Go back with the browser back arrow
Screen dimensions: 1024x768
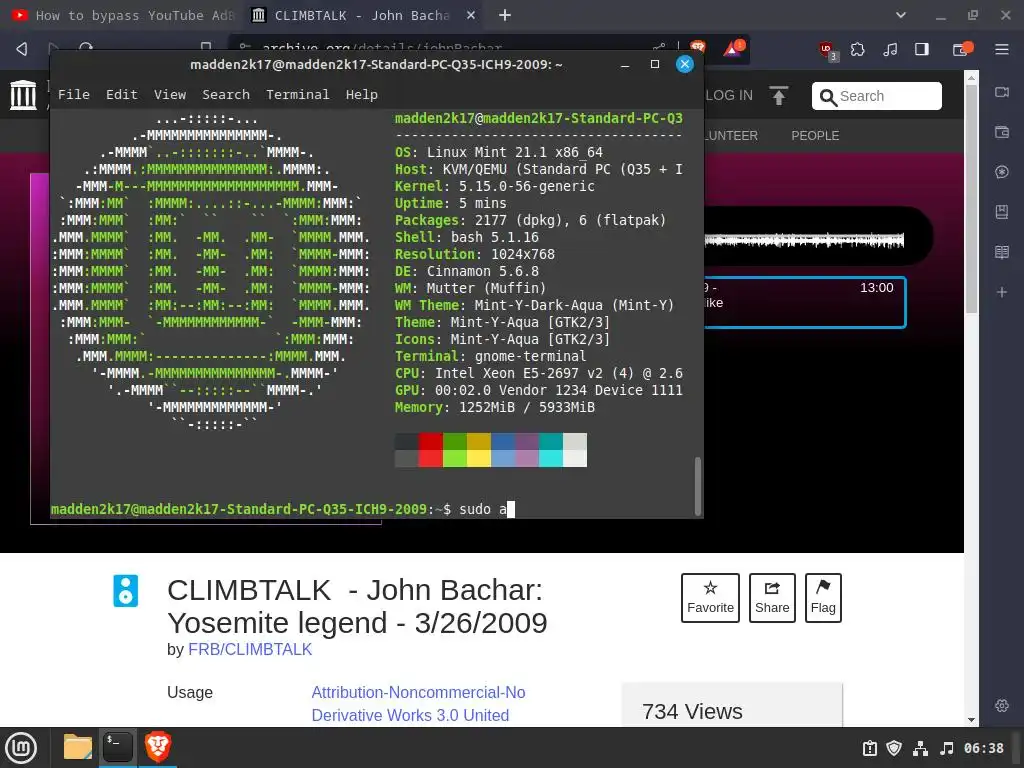pos(22,49)
